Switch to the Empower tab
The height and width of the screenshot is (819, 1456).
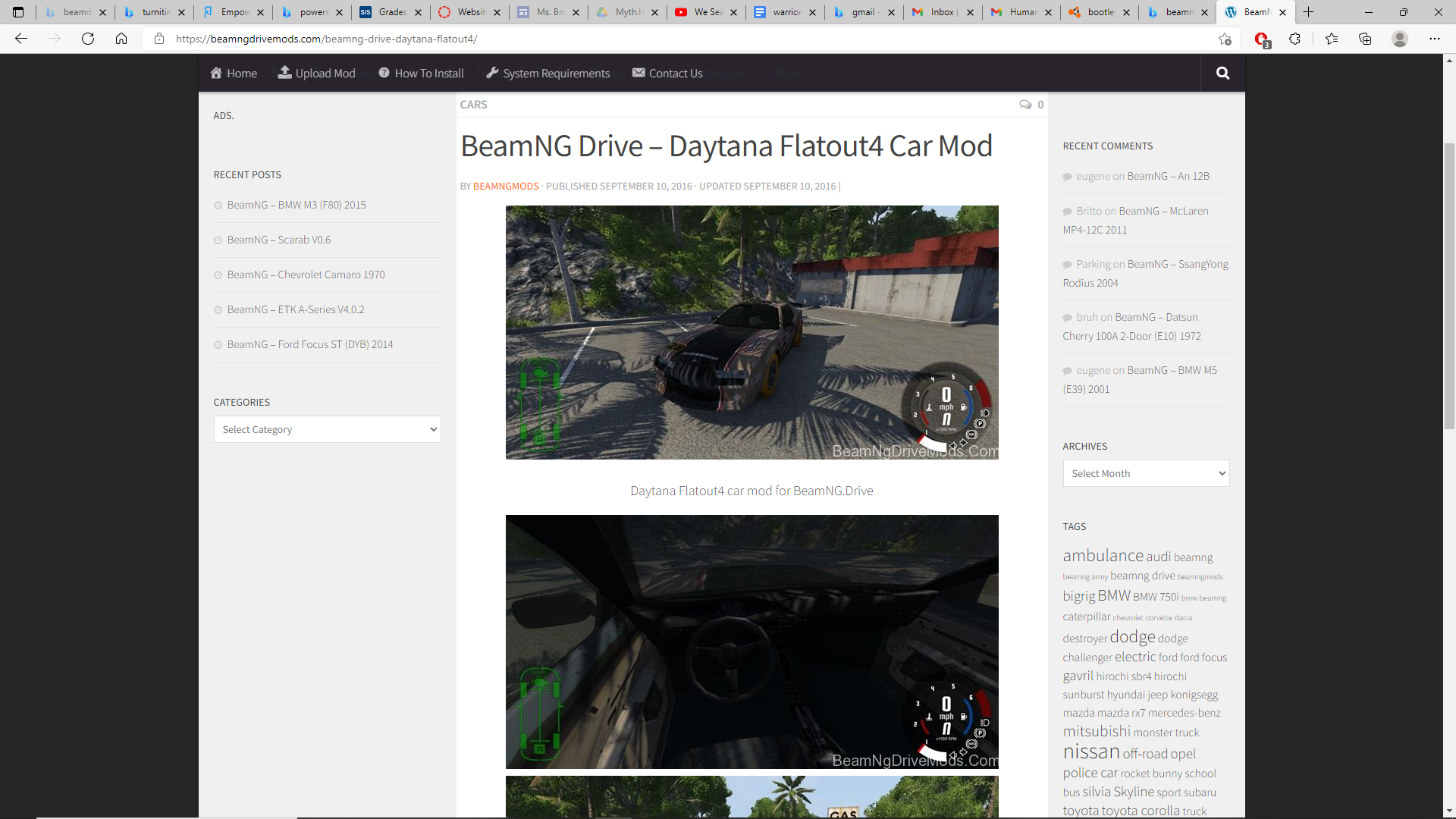tap(233, 12)
